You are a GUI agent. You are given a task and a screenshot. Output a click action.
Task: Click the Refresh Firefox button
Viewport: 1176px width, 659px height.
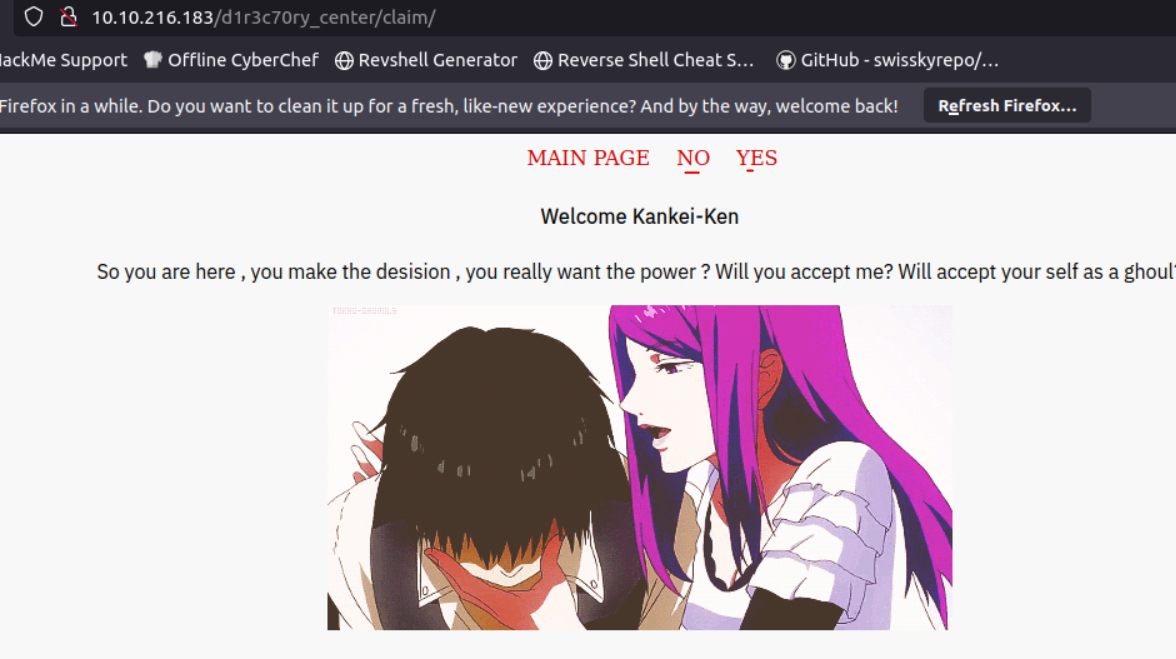(1006, 106)
